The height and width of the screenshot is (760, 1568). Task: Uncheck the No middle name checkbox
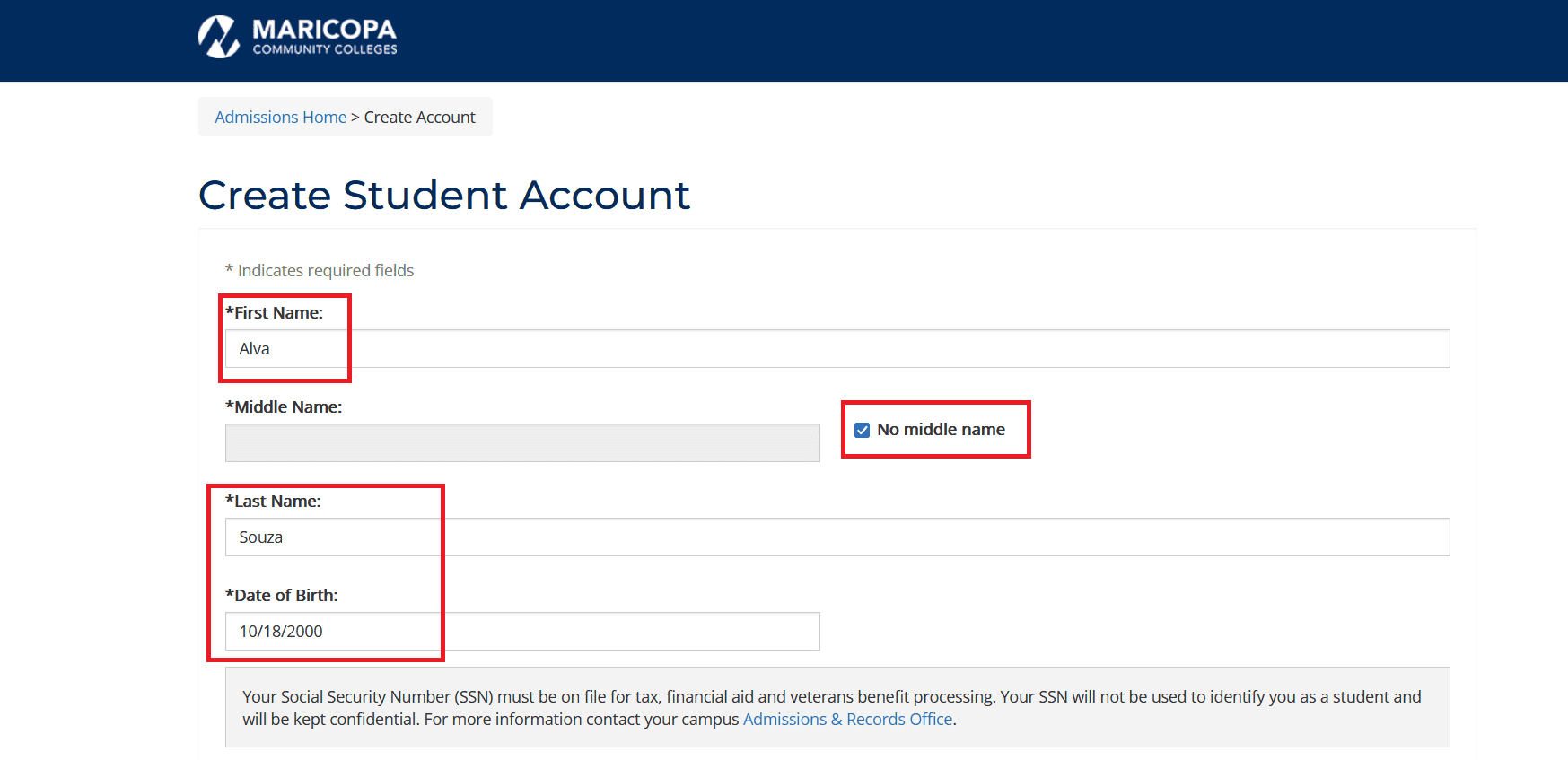click(863, 430)
